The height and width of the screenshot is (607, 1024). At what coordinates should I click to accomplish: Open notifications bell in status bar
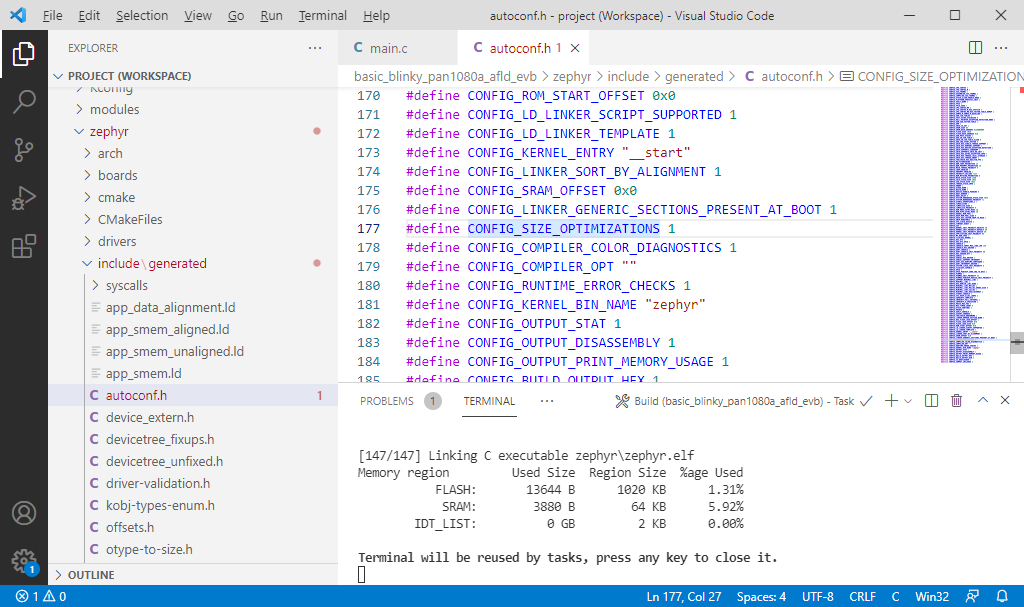coord(1002,596)
